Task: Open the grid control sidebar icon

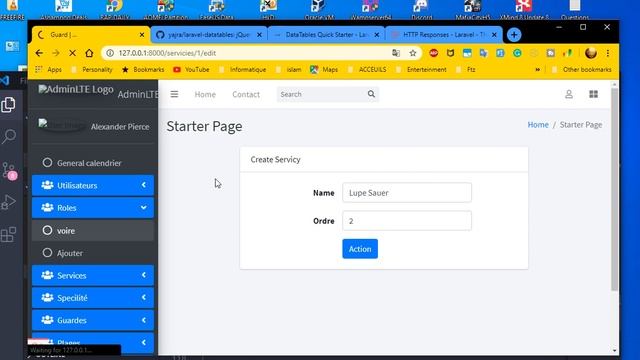Action: tap(593, 94)
